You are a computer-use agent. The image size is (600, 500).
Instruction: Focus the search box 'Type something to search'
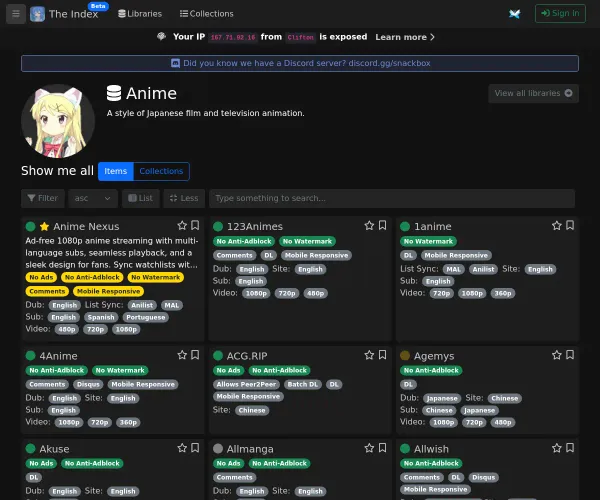391,198
